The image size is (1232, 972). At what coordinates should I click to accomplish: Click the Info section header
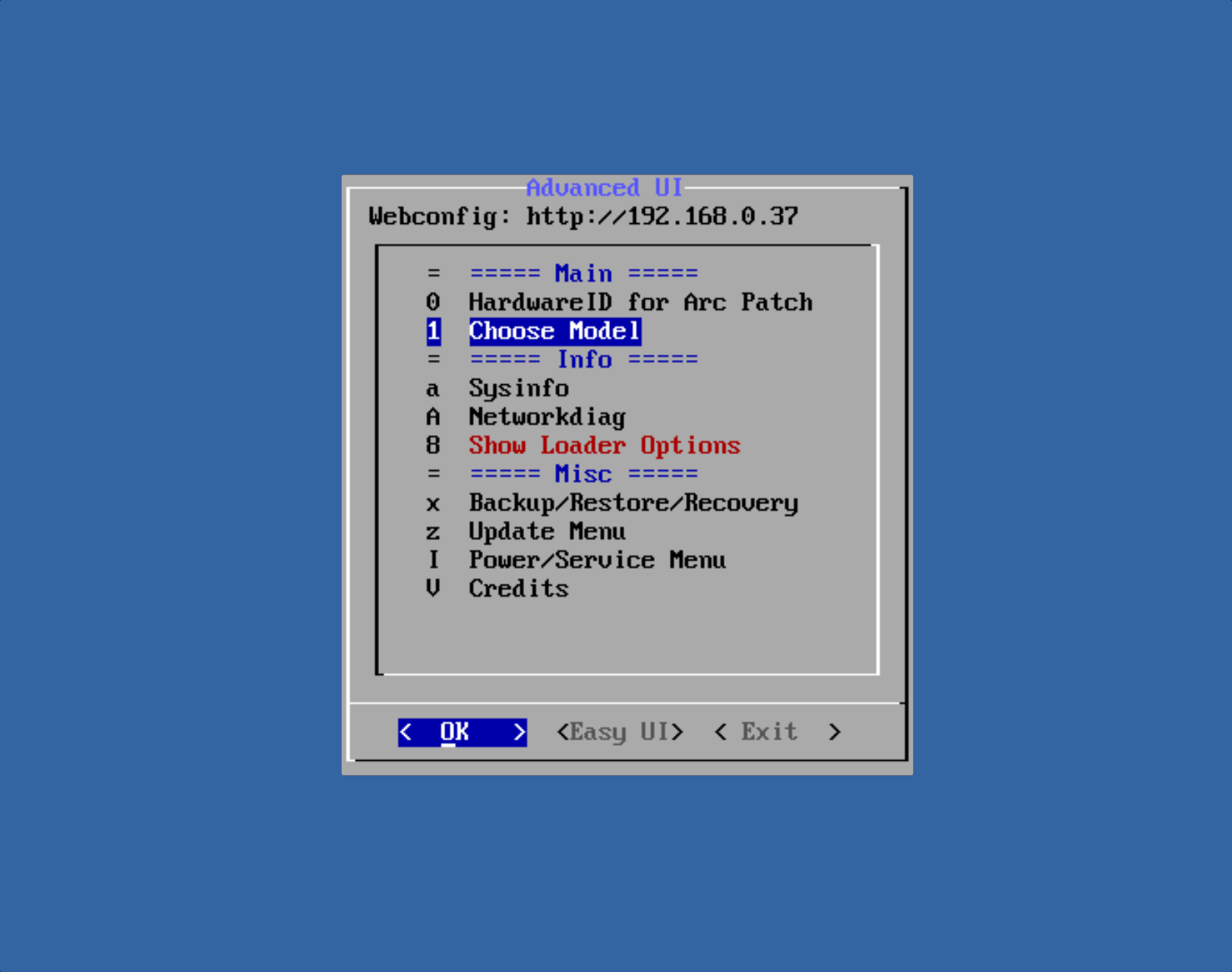pyautogui.click(x=583, y=359)
